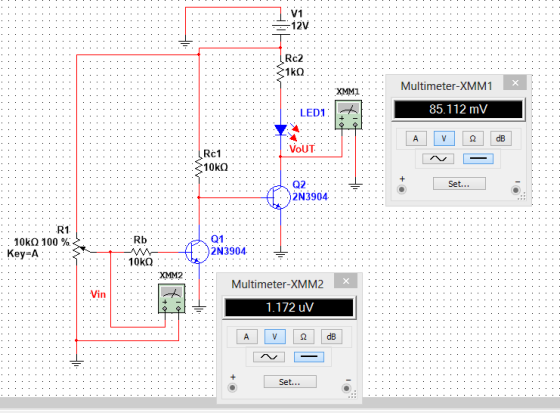Close the Multimeter-XMM1 window
The width and height of the screenshot is (560, 413).
[x=515, y=83]
